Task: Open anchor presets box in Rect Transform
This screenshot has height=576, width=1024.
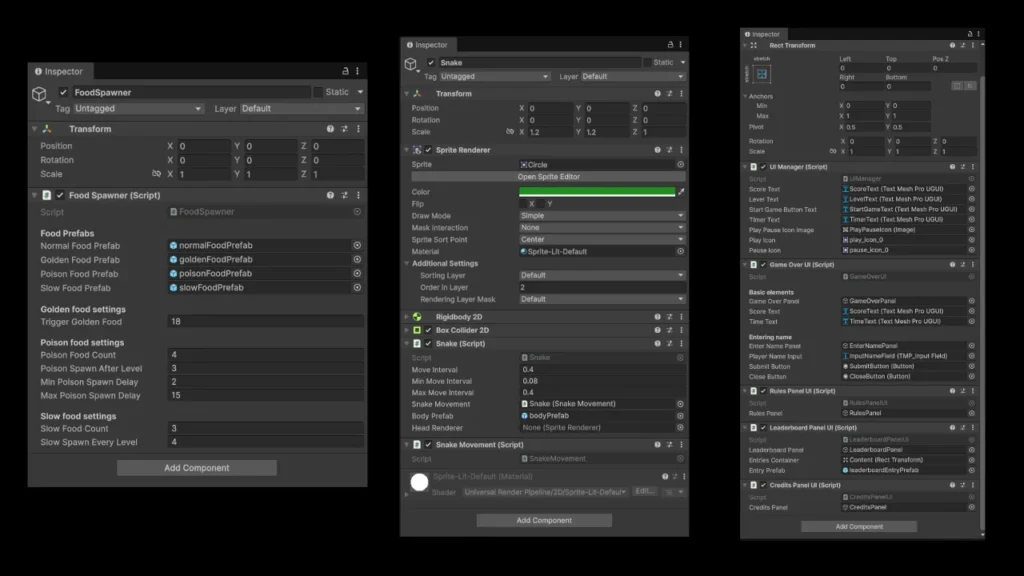Action: (761, 74)
